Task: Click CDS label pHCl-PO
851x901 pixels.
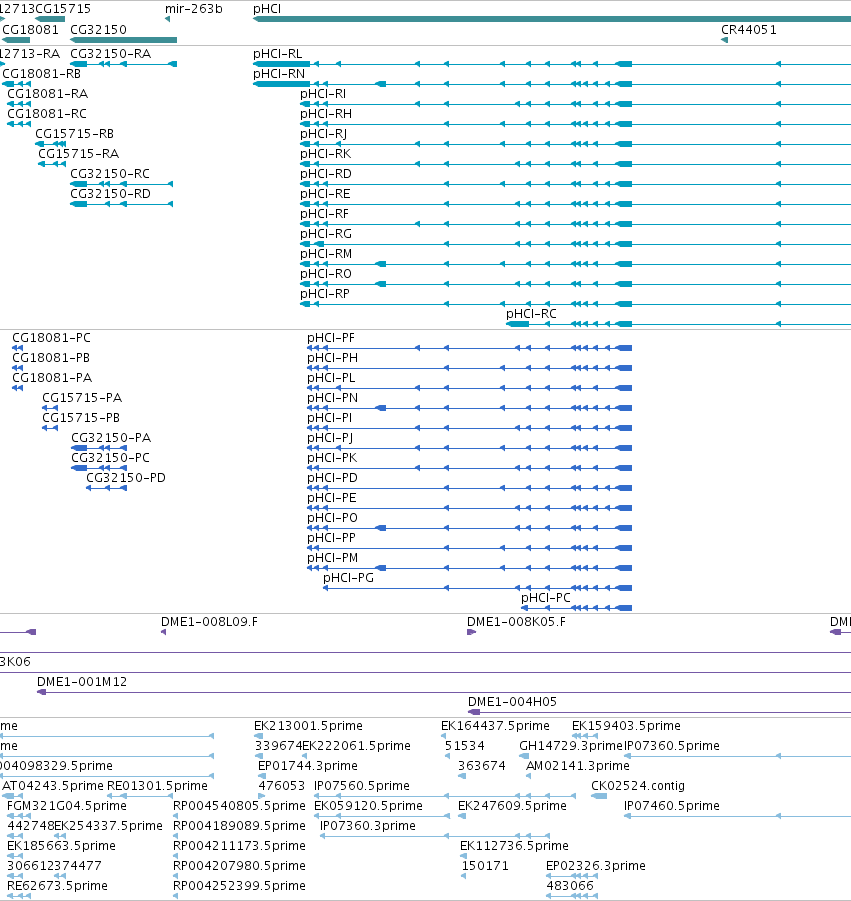Action: click(332, 518)
